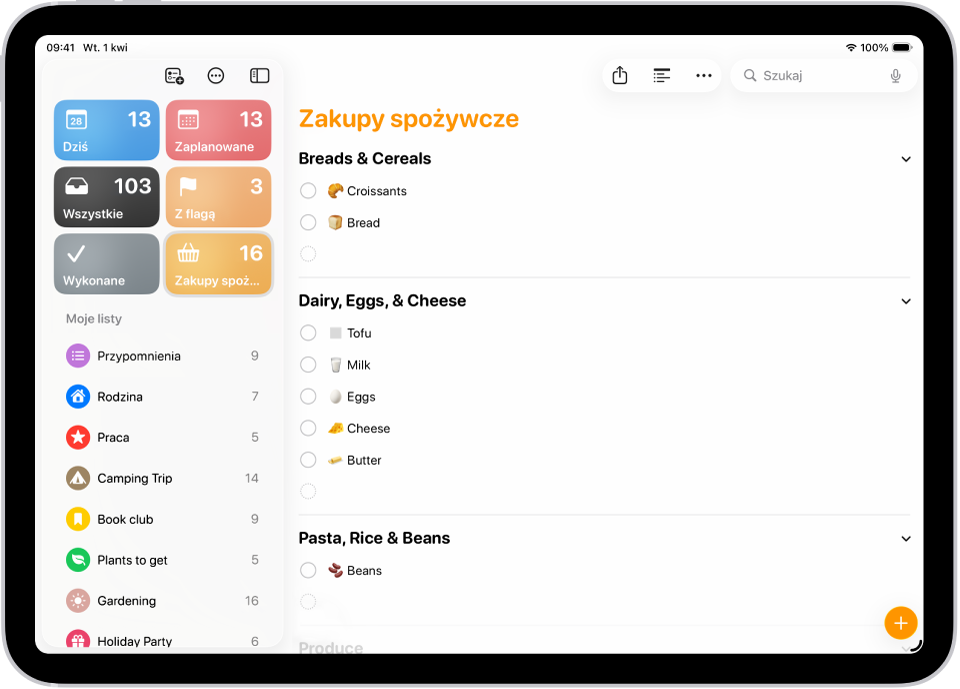Collapse Dairy, Eggs, & Cheese section
The height and width of the screenshot is (689, 960).
pos(905,300)
